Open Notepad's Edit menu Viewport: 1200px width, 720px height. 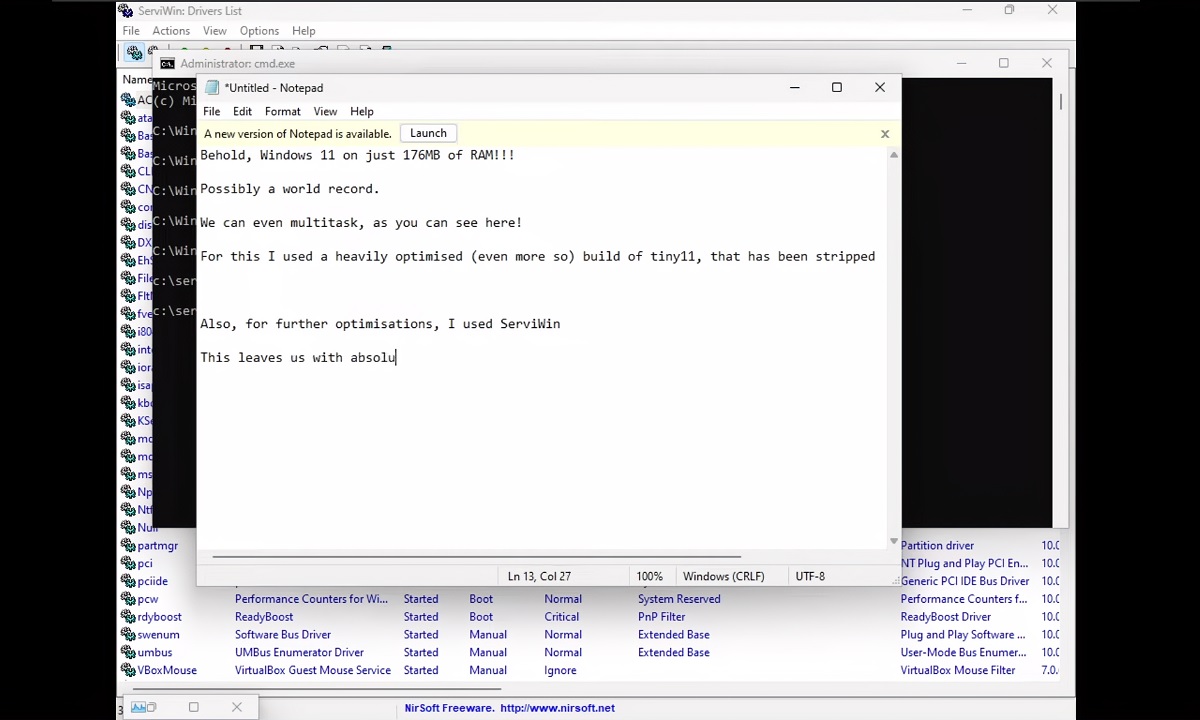point(242,112)
